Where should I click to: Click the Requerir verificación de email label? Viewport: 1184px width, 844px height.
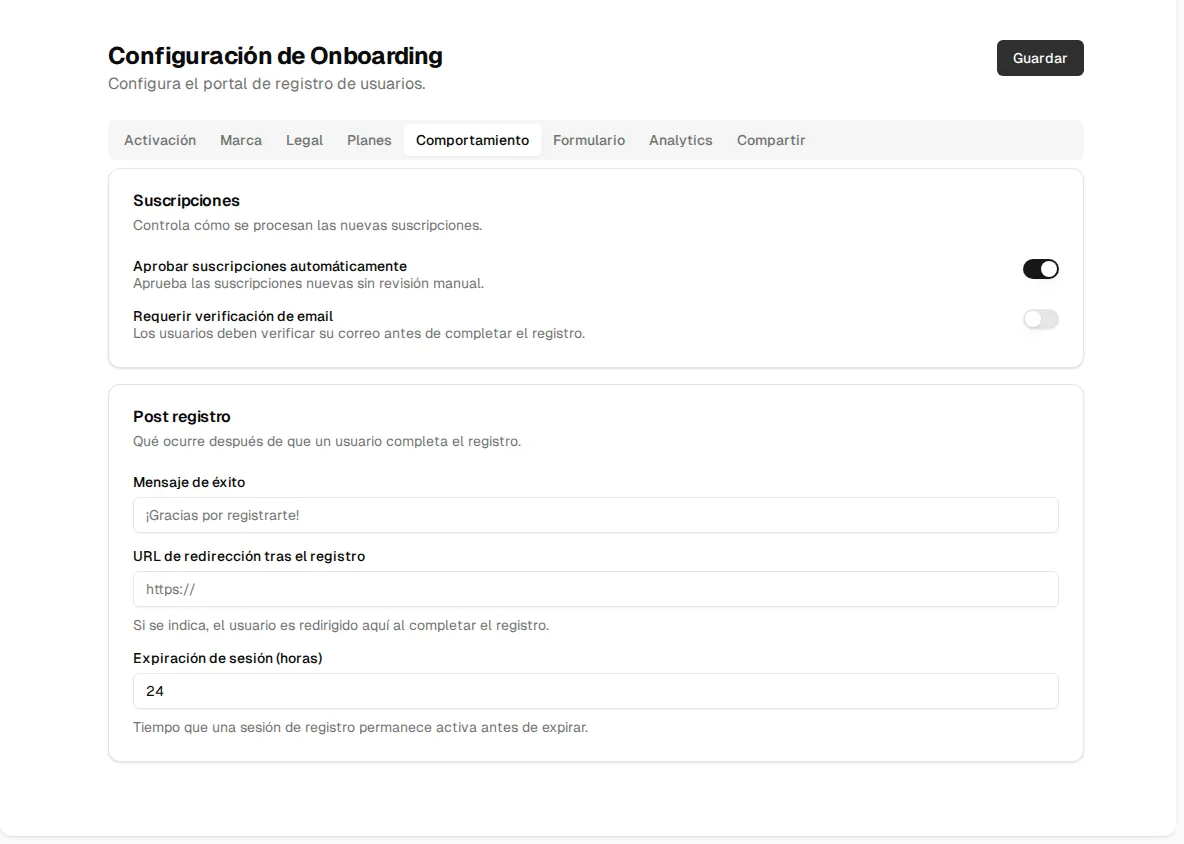(x=233, y=316)
